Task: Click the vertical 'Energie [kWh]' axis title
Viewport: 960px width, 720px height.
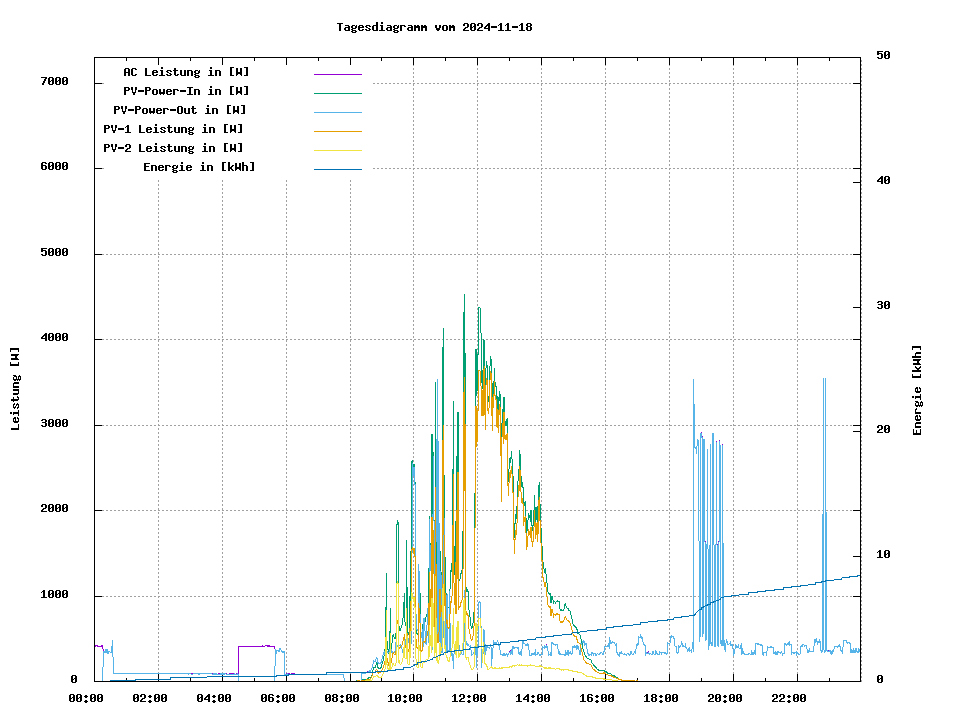Action: point(917,390)
